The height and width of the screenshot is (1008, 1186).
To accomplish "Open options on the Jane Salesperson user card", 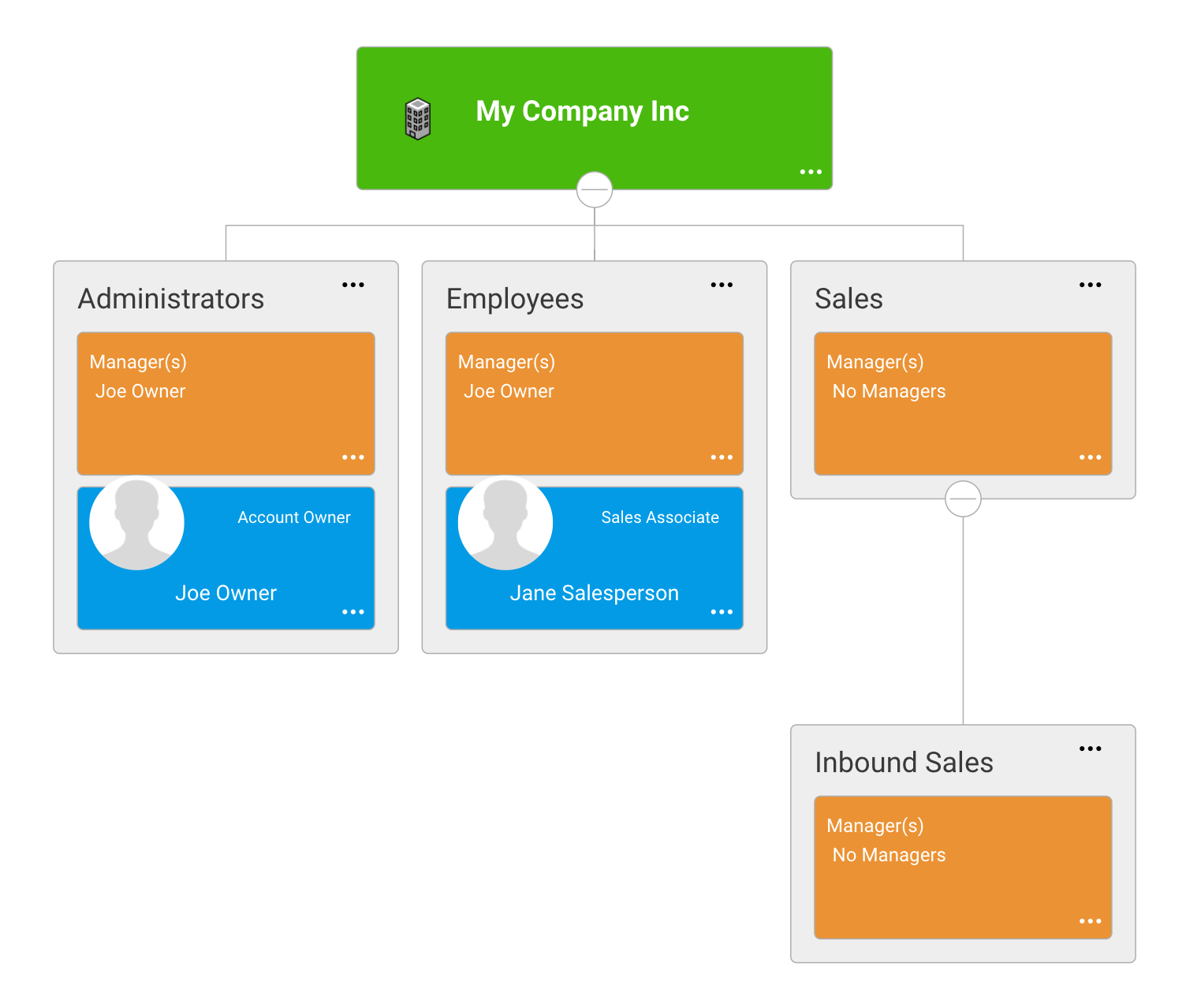I will (x=722, y=612).
